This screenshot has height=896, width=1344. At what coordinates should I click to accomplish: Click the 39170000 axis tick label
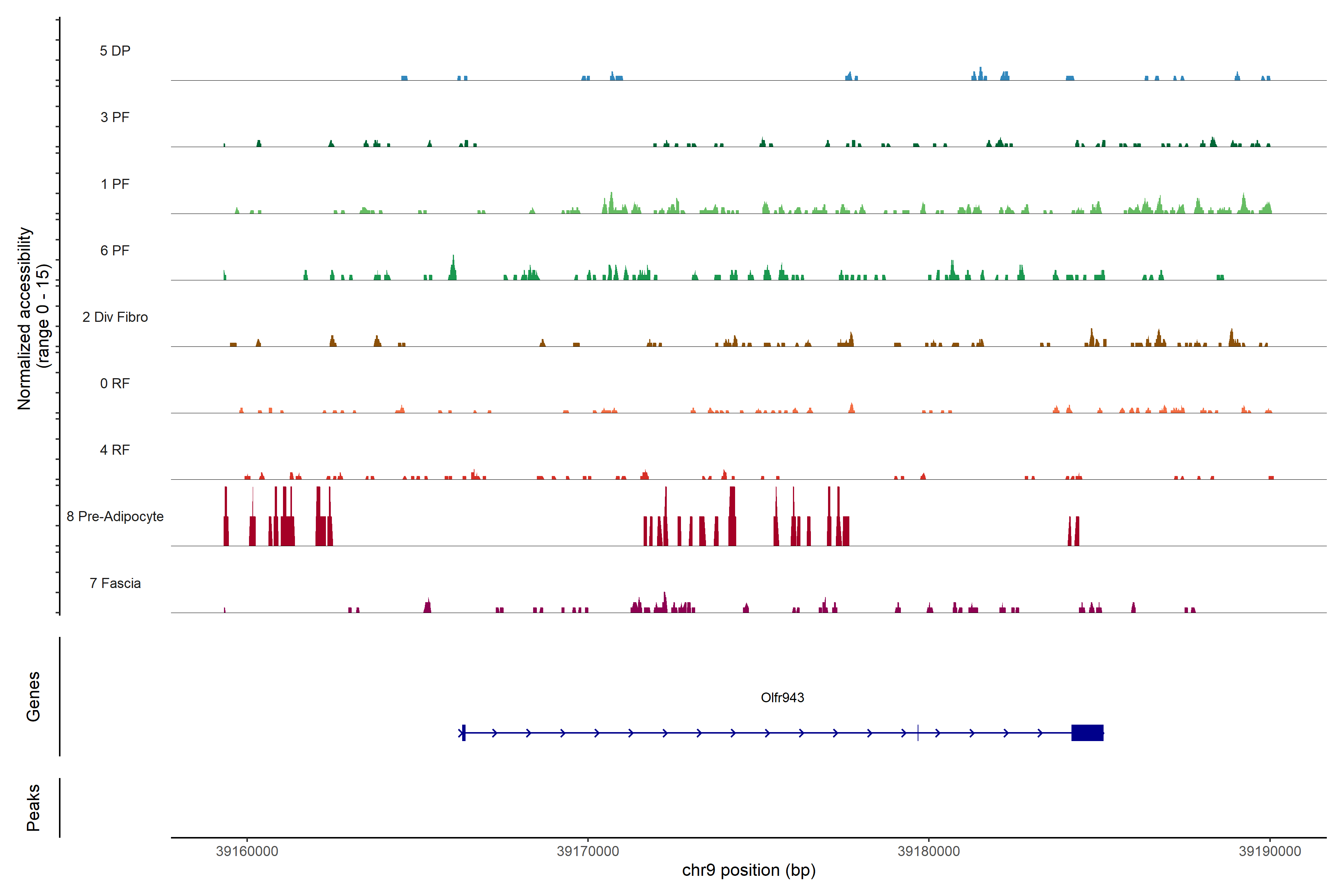pyautogui.click(x=587, y=851)
